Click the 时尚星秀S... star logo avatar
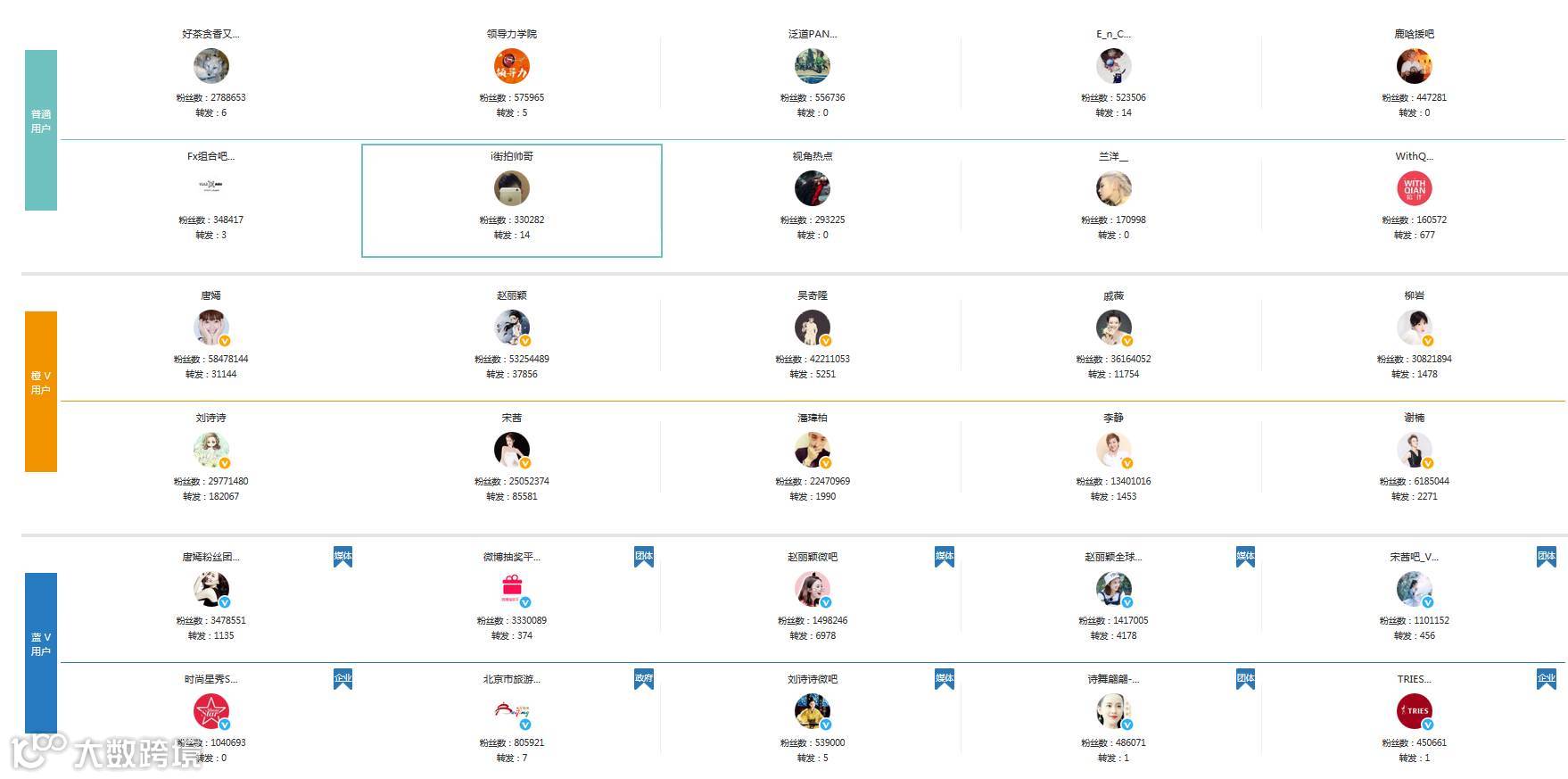Screen dimensions: 1568x779 click(x=210, y=711)
